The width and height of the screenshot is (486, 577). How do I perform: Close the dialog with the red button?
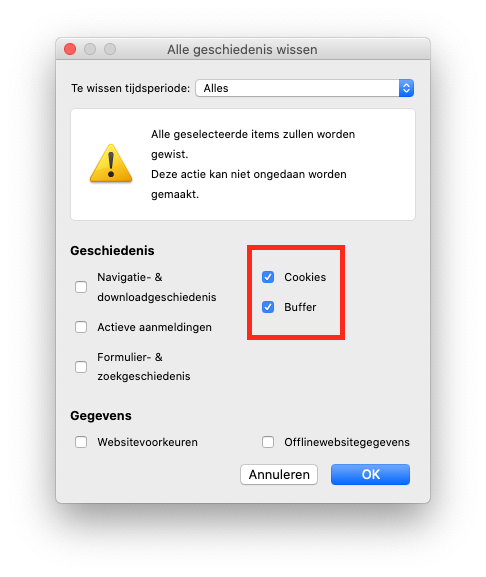click(70, 49)
